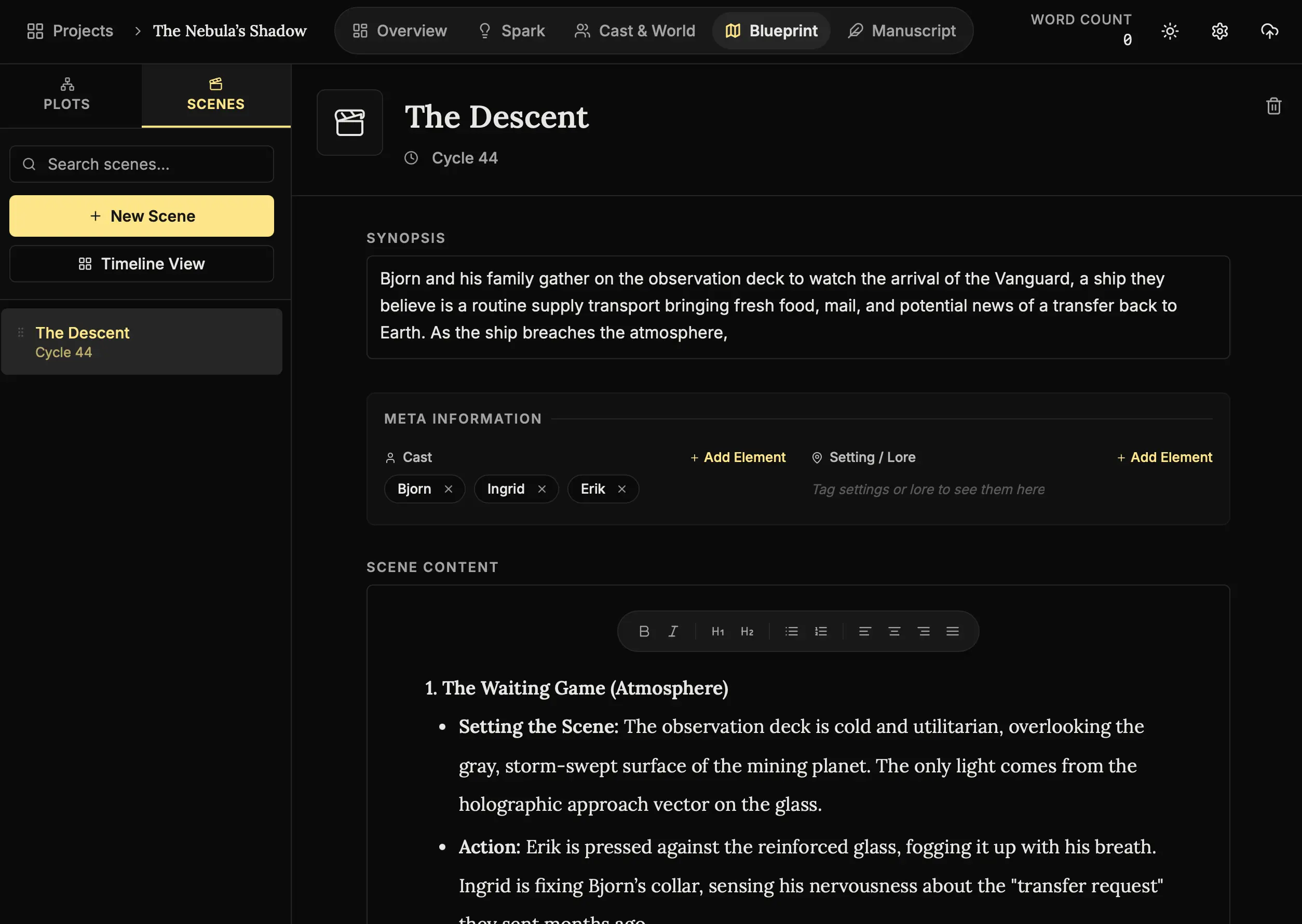Delete the scene with trash icon
1302x924 pixels.
[x=1273, y=106]
